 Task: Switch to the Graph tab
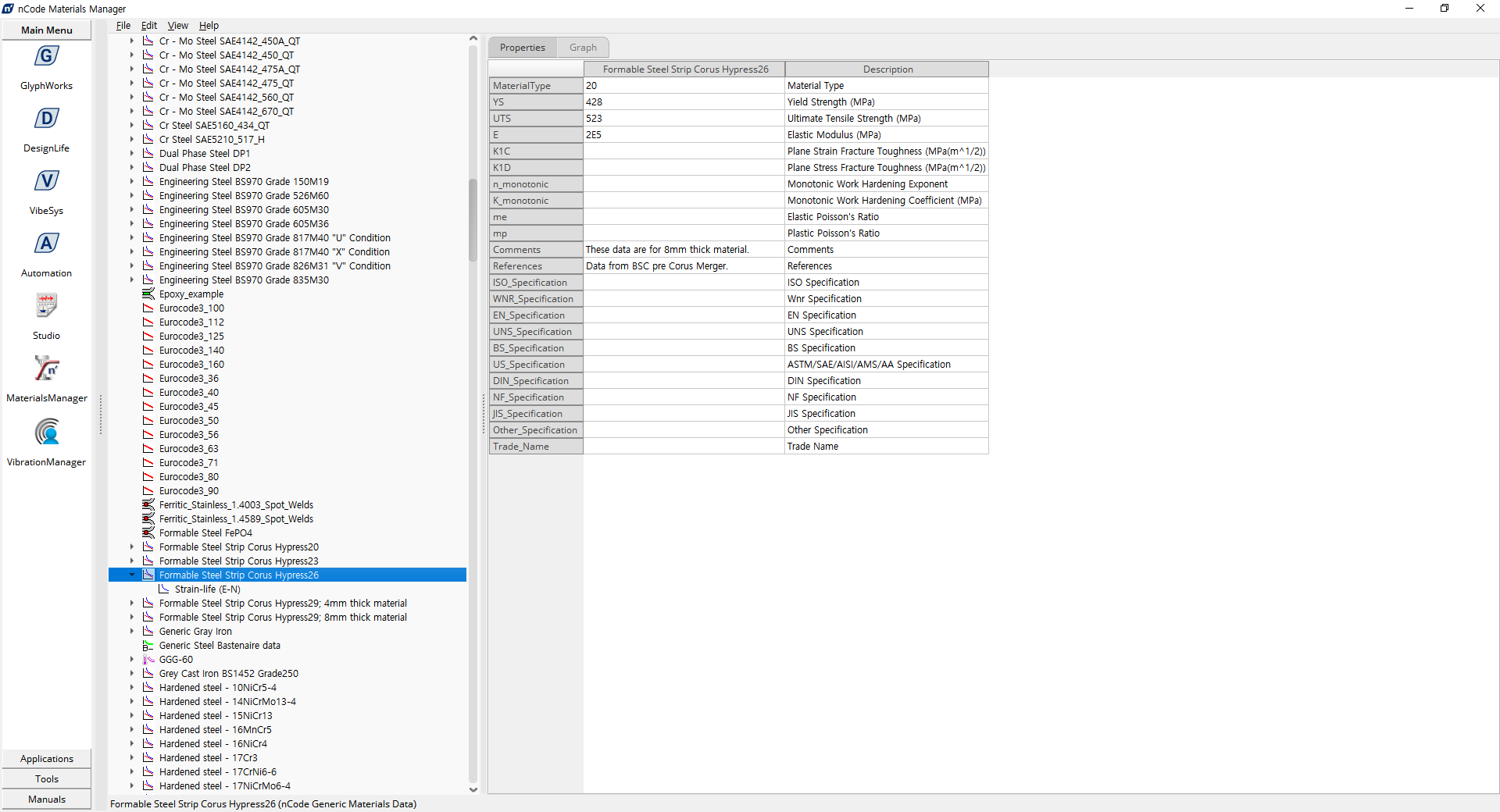(583, 48)
